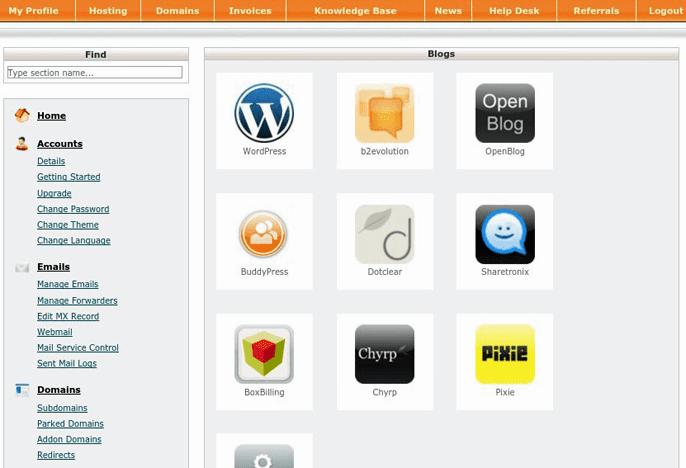Open the Subdomains link
Screen dimensions: 686x468
point(62,408)
